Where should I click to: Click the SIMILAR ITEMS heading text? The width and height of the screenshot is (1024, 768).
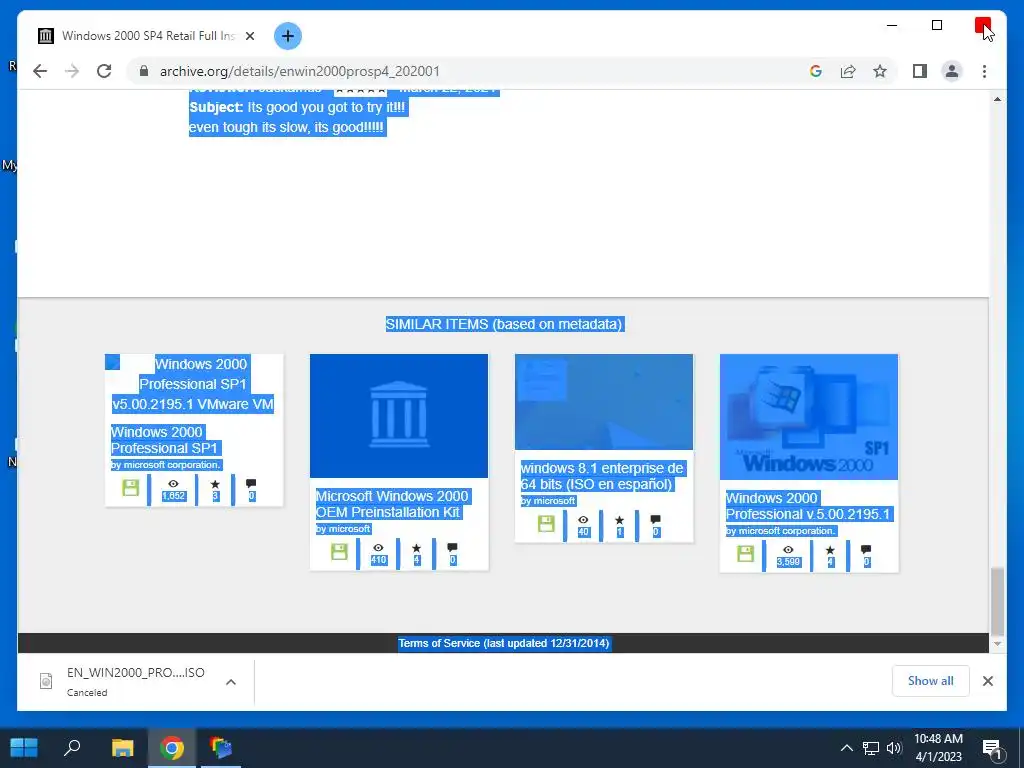coord(505,324)
